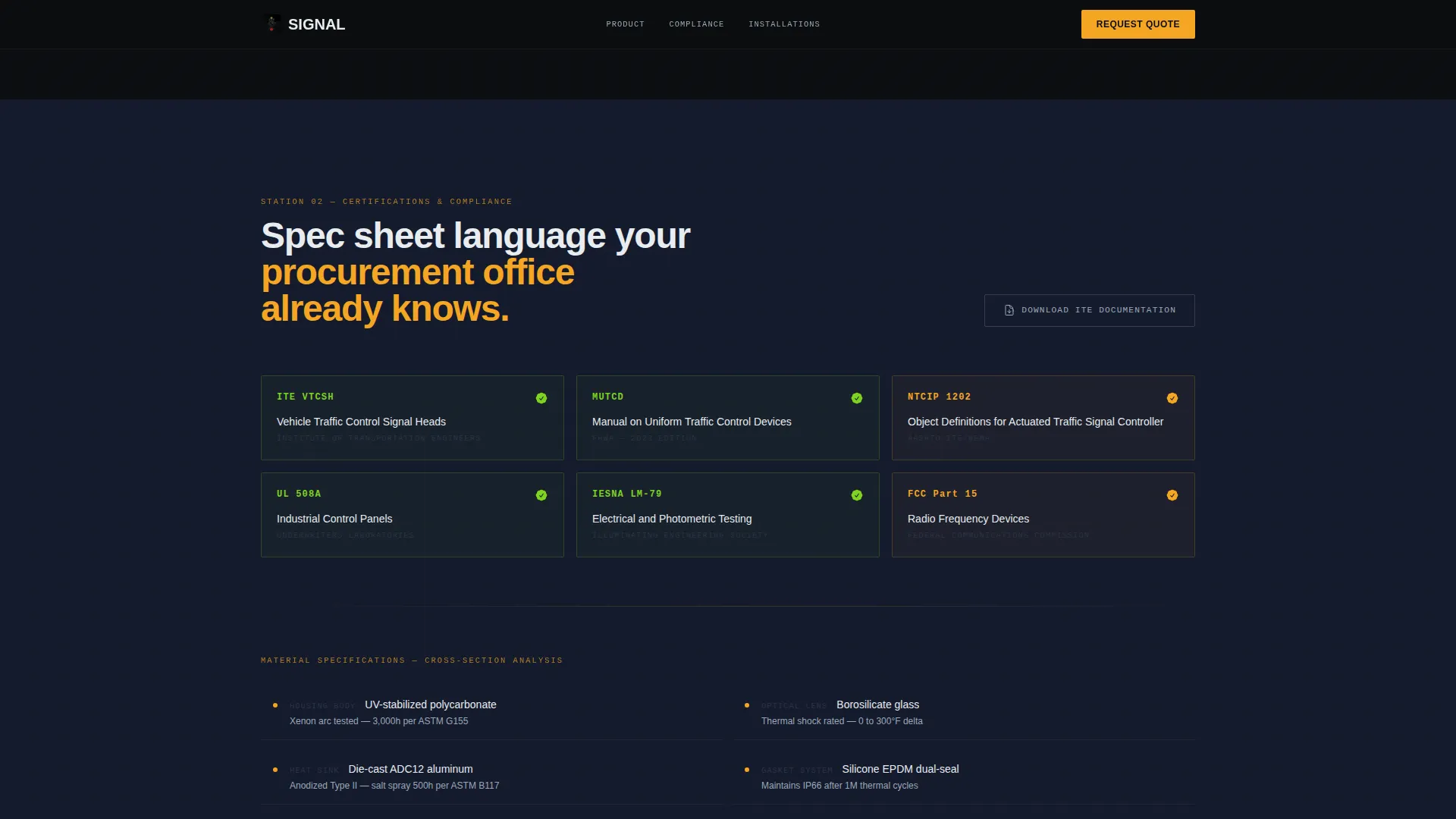Select the NTCIP 1202 code label
This screenshot has height=819, width=1456.
939,397
